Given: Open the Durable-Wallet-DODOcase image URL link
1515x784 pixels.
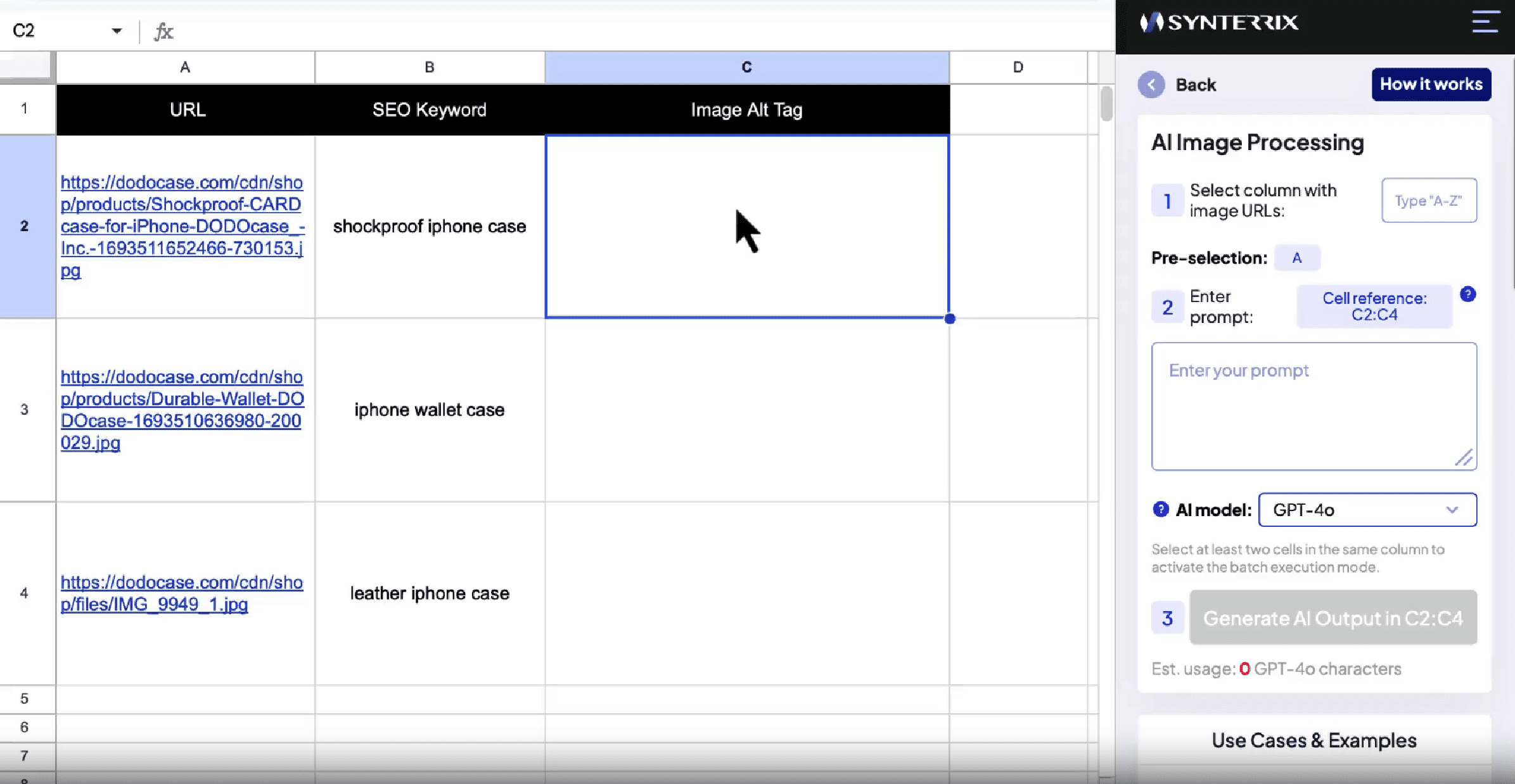Looking at the screenshot, I should (182, 410).
